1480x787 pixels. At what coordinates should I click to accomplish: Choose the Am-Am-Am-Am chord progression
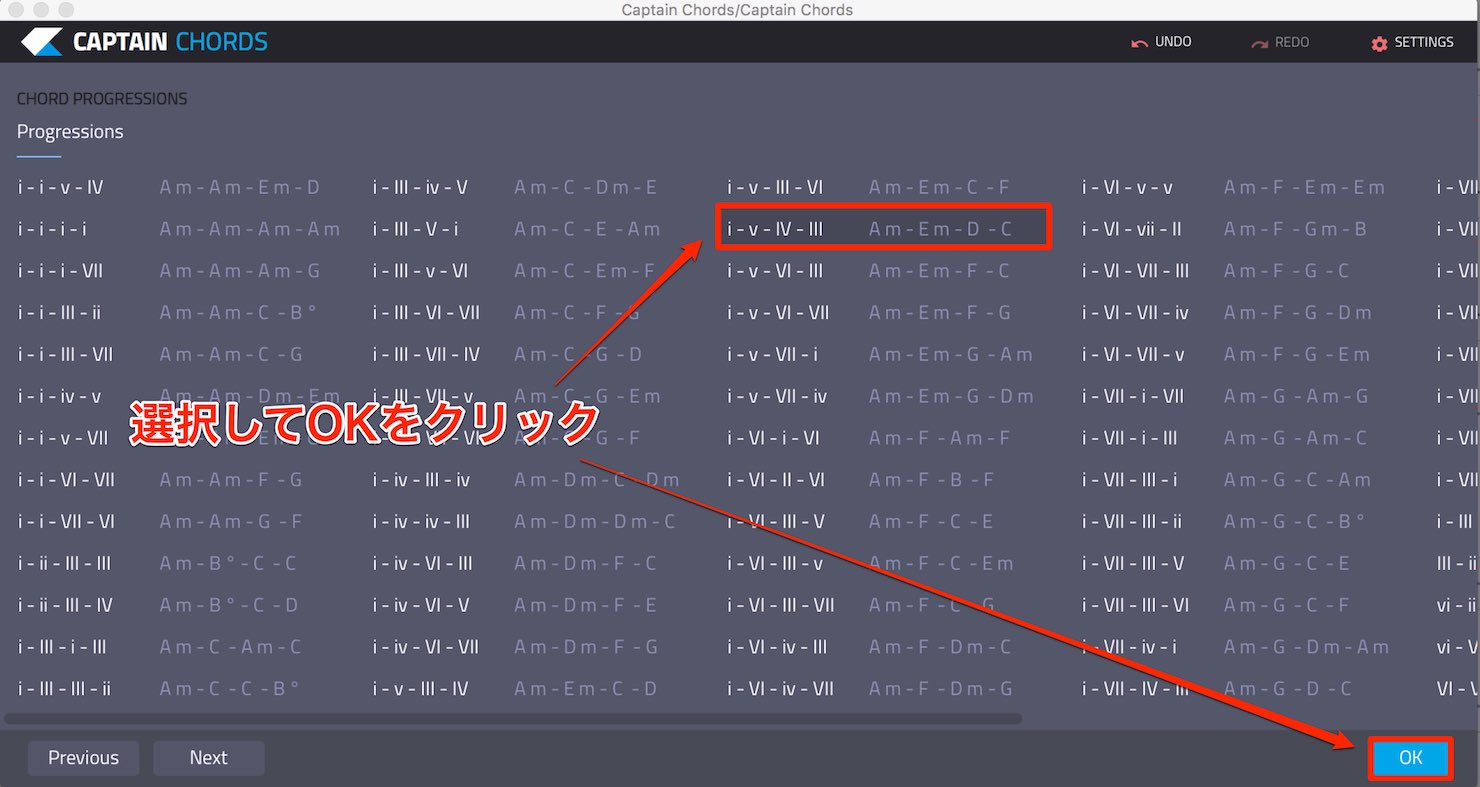click(250, 229)
